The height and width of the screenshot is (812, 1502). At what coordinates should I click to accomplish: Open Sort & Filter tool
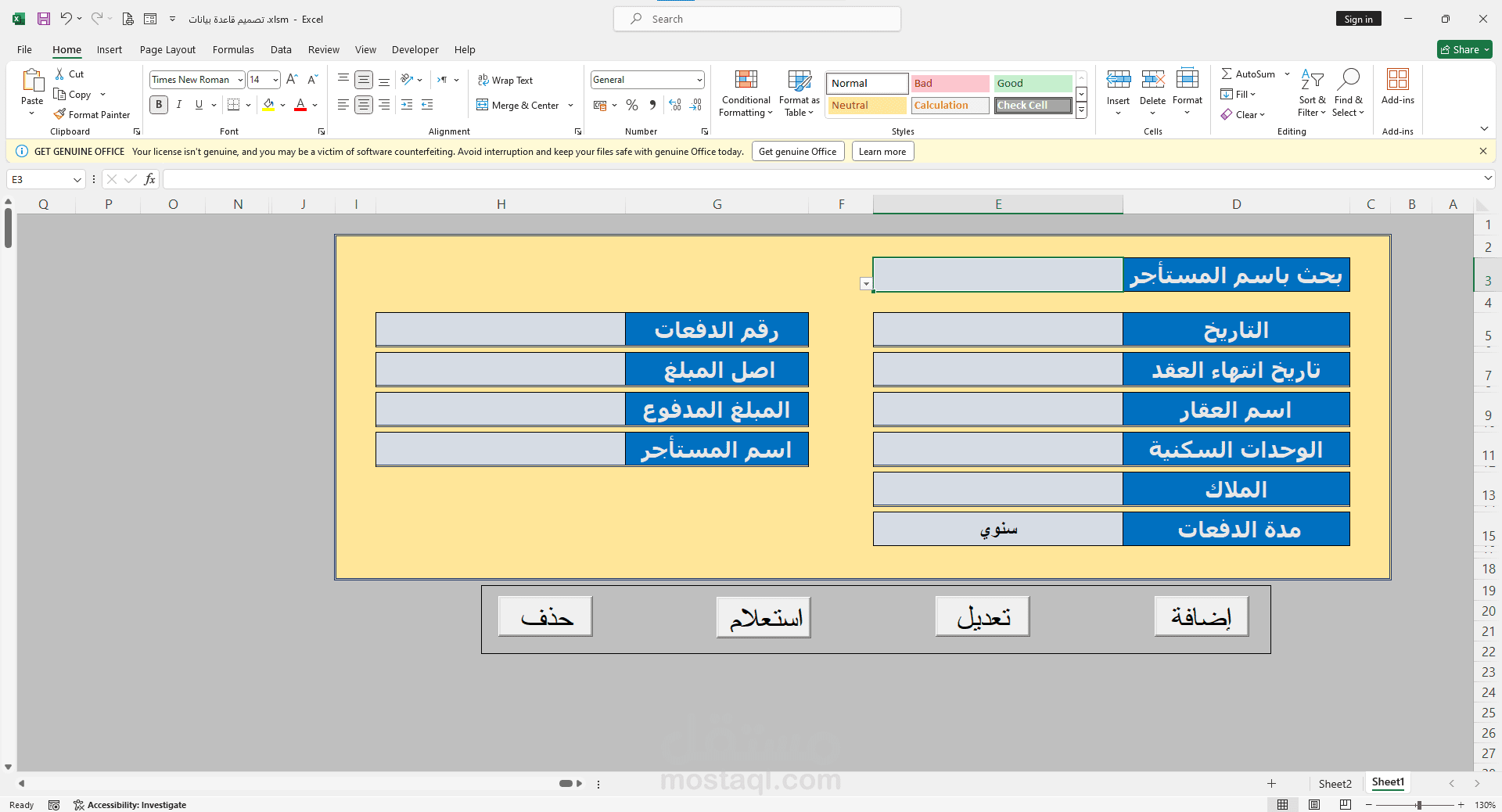pyautogui.click(x=1312, y=92)
